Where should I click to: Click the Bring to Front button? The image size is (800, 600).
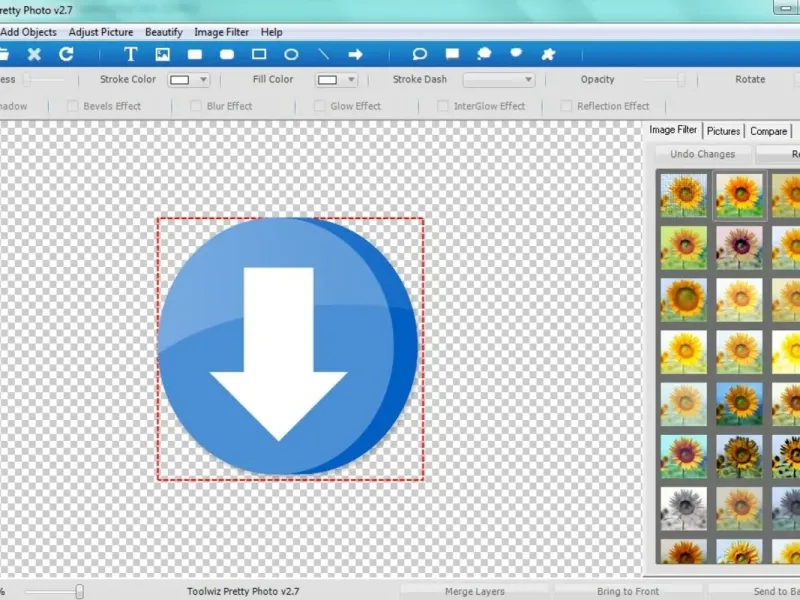click(x=628, y=591)
